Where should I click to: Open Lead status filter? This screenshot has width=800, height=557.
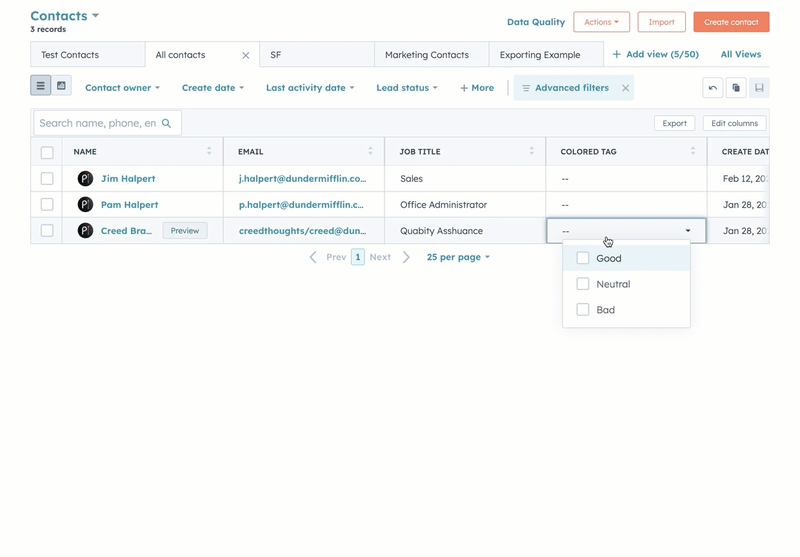407,88
